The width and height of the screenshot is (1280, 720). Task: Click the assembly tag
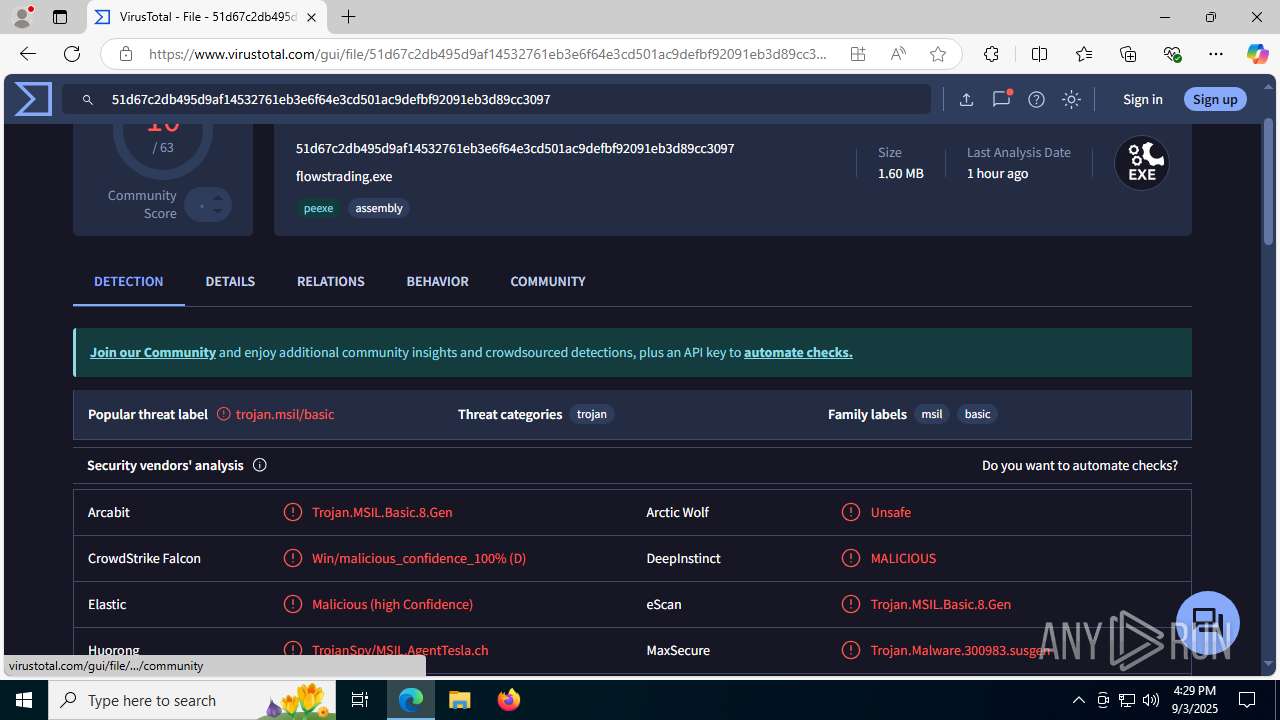[379, 208]
